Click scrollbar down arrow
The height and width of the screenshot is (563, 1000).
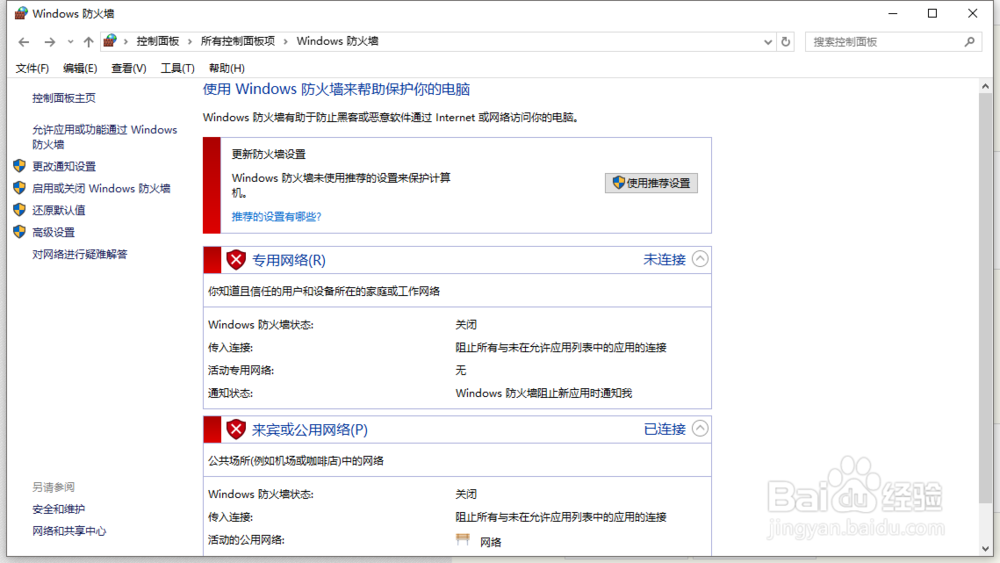click(986, 548)
